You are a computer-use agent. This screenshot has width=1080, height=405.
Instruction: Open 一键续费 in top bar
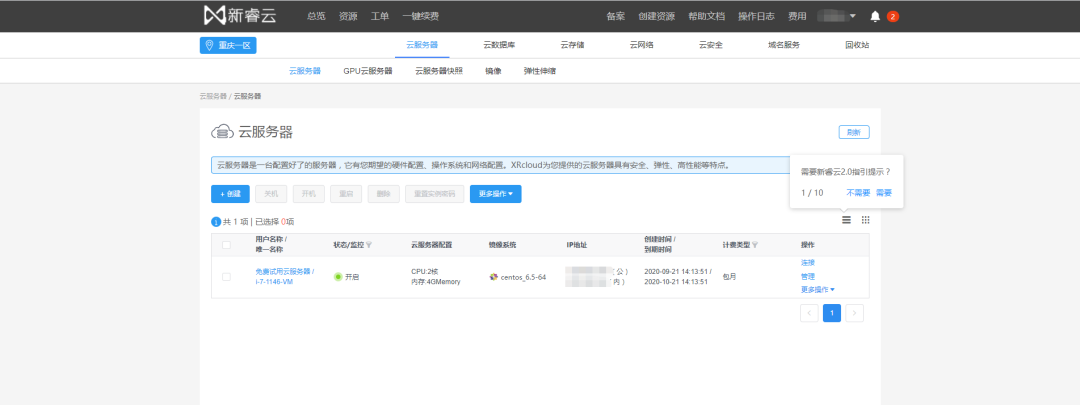[420, 17]
